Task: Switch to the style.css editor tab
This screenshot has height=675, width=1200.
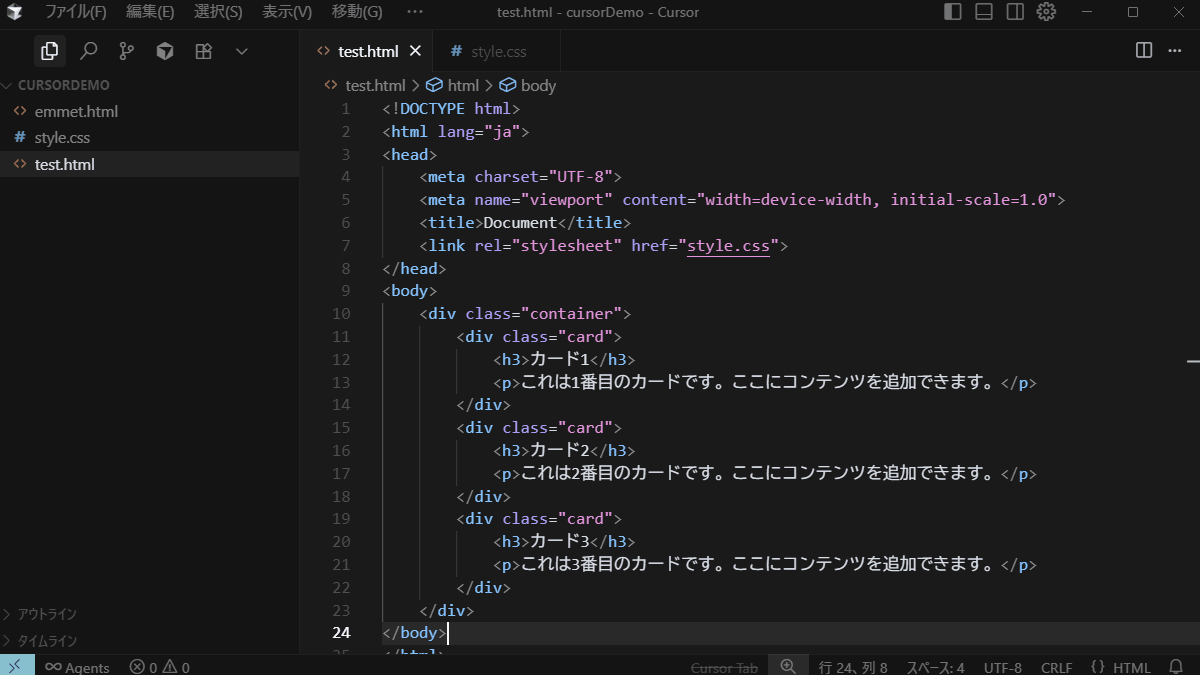Action: 496,51
